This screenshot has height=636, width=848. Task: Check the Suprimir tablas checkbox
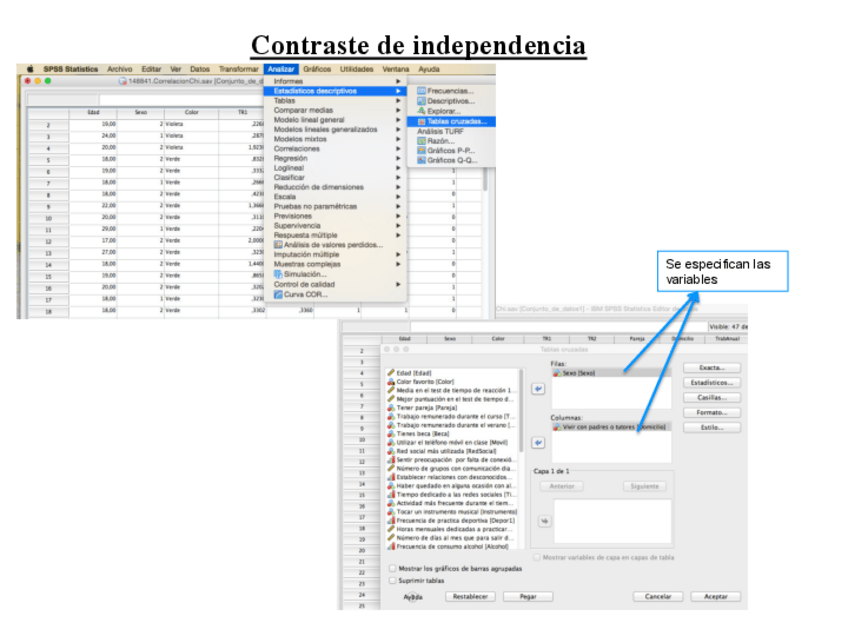point(392,579)
